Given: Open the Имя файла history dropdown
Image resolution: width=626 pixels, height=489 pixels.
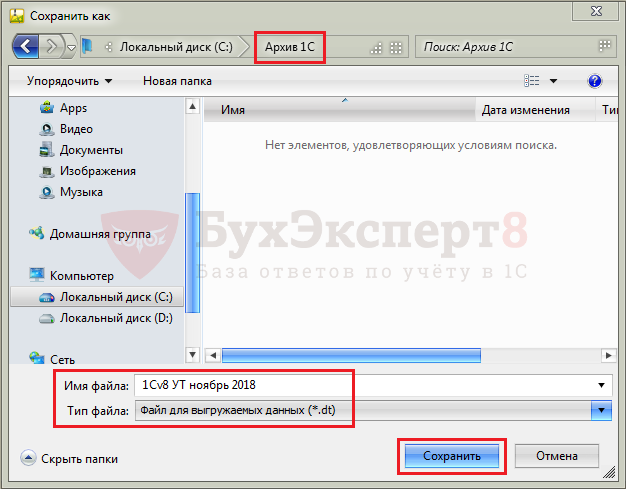Looking at the screenshot, I should pos(601,385).
